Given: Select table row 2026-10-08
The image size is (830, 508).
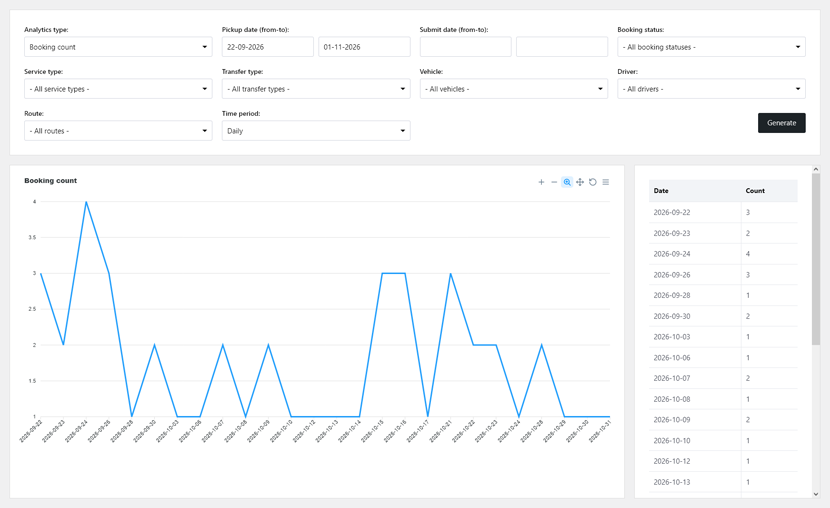Looking at the screenshot, I should [723, 399].
